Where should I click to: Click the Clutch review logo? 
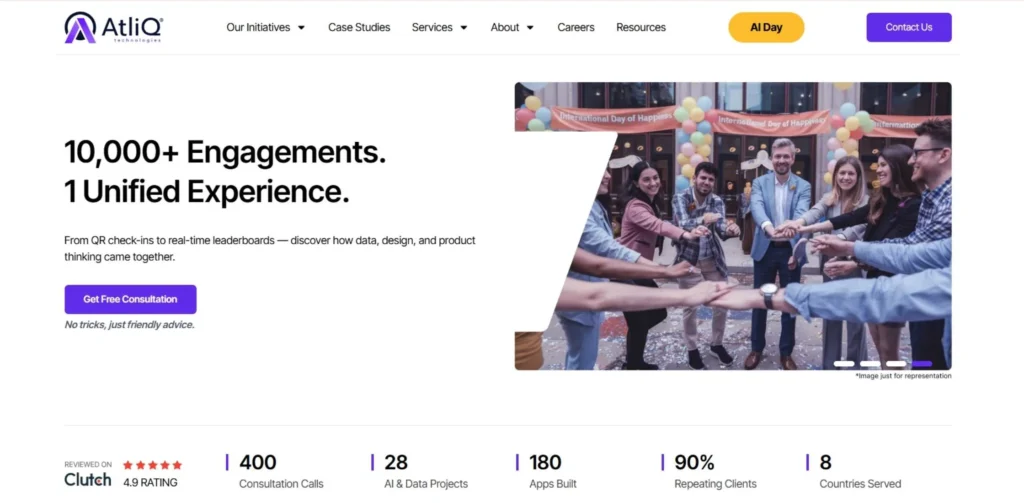click(88, 479)
